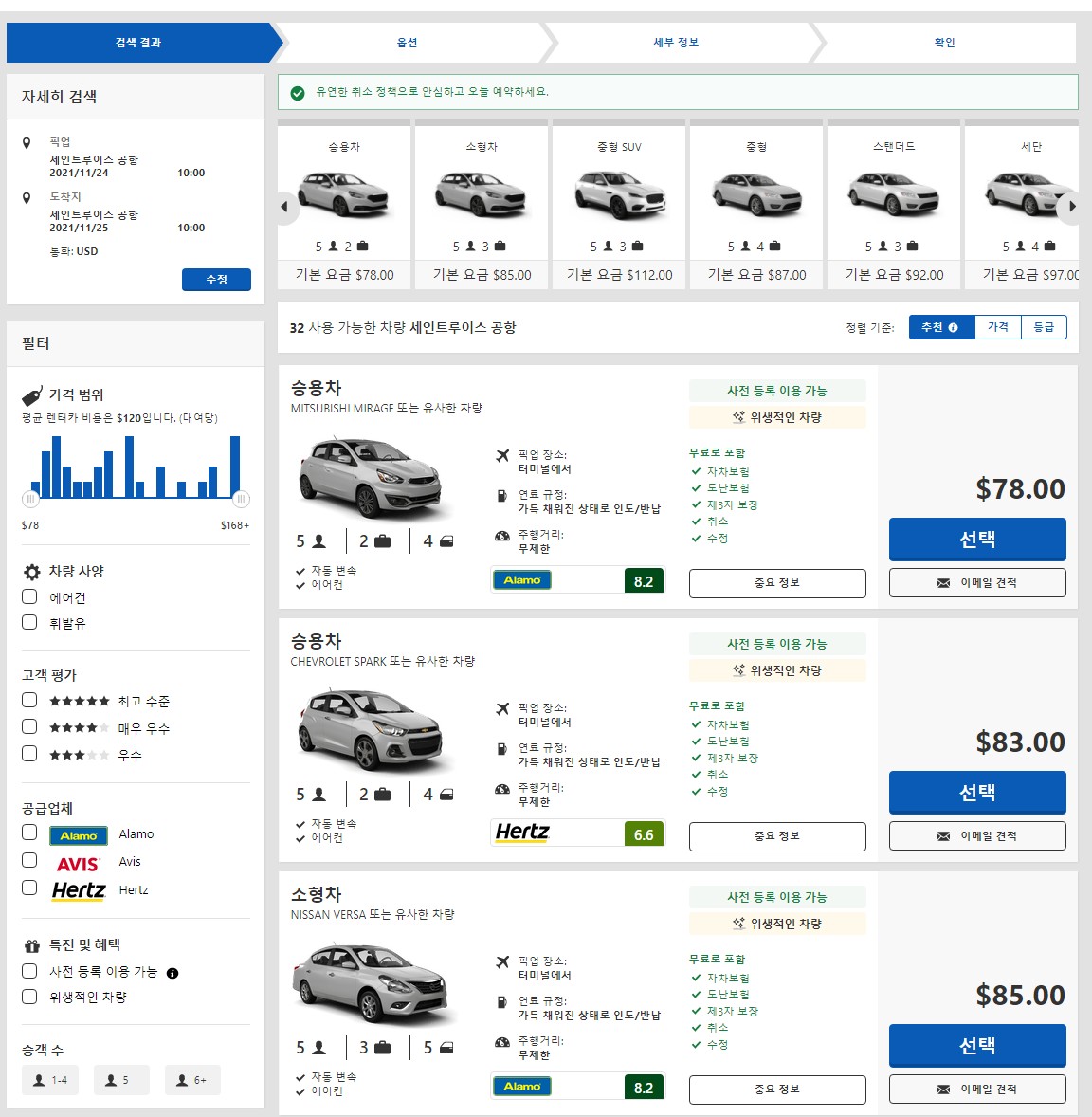Click the green check icon in cancellation banner

(x=298, y=93)
